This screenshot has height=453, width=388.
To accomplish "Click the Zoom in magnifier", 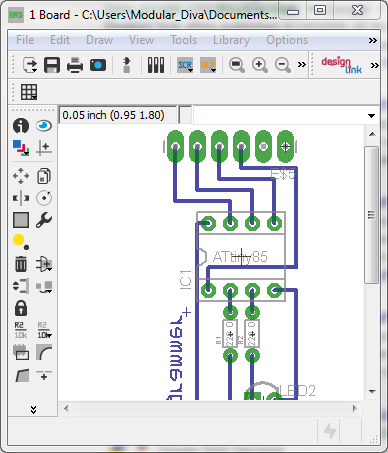I will [x=260, y=65].
